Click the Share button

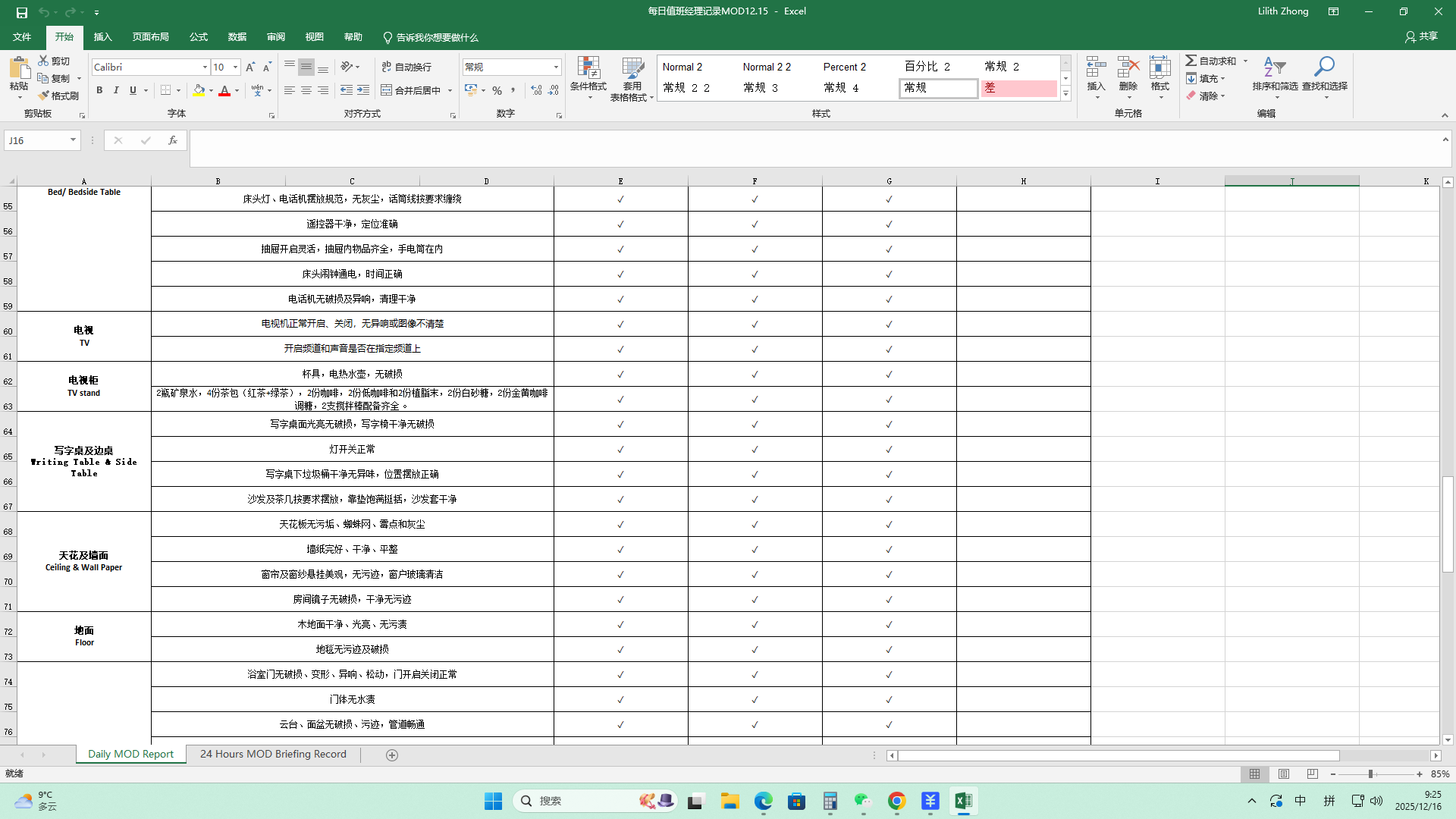[x=1421, y=36]
